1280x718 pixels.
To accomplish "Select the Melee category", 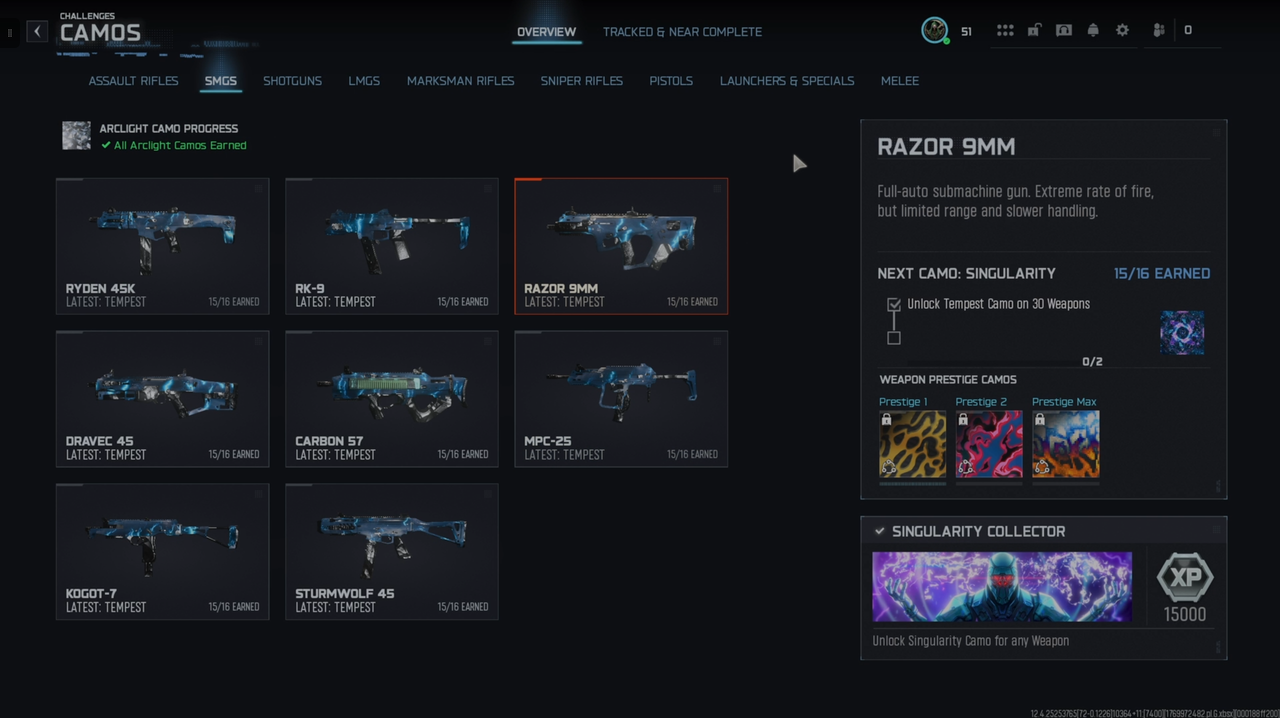I will pos(900,81).
